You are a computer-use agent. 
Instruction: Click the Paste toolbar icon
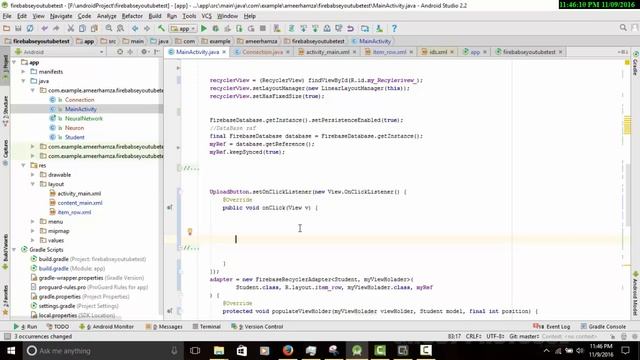(x=94, y=29)
